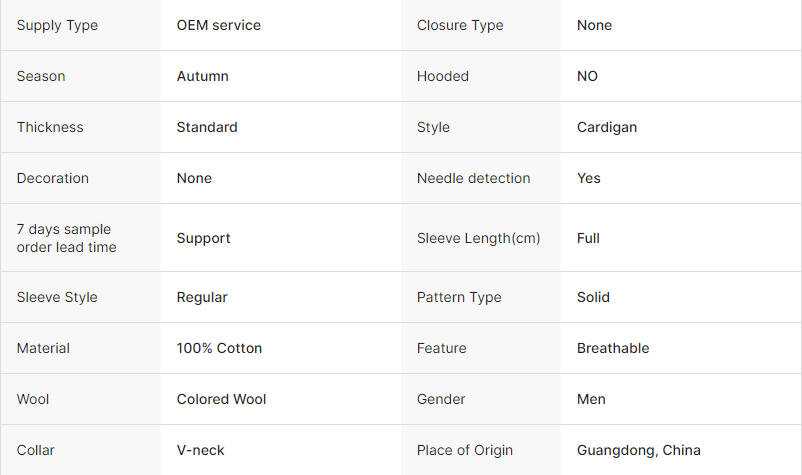Click the Breathable feature value
Viewport: 802px width, 475px height.
[x=612, y=348]
